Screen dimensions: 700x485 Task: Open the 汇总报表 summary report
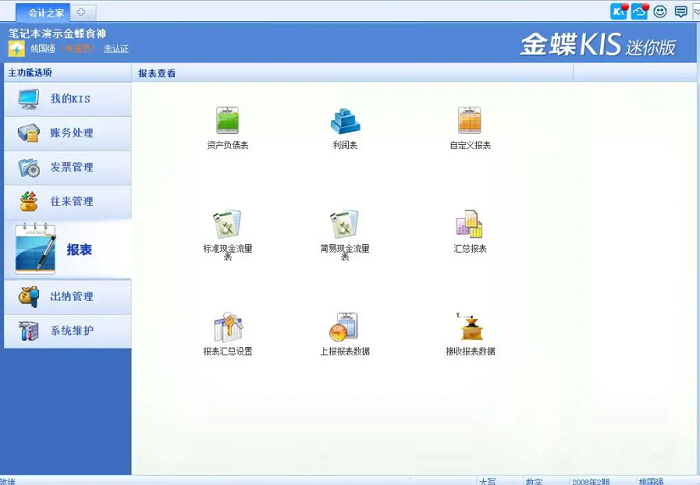[x=470, y=231]
